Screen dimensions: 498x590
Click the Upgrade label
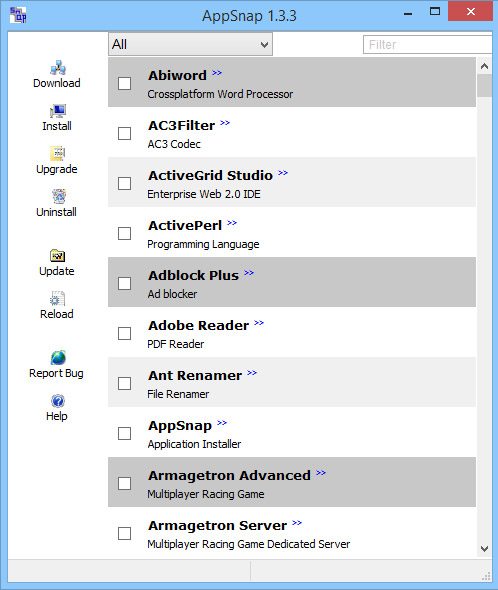pos(57,169)
